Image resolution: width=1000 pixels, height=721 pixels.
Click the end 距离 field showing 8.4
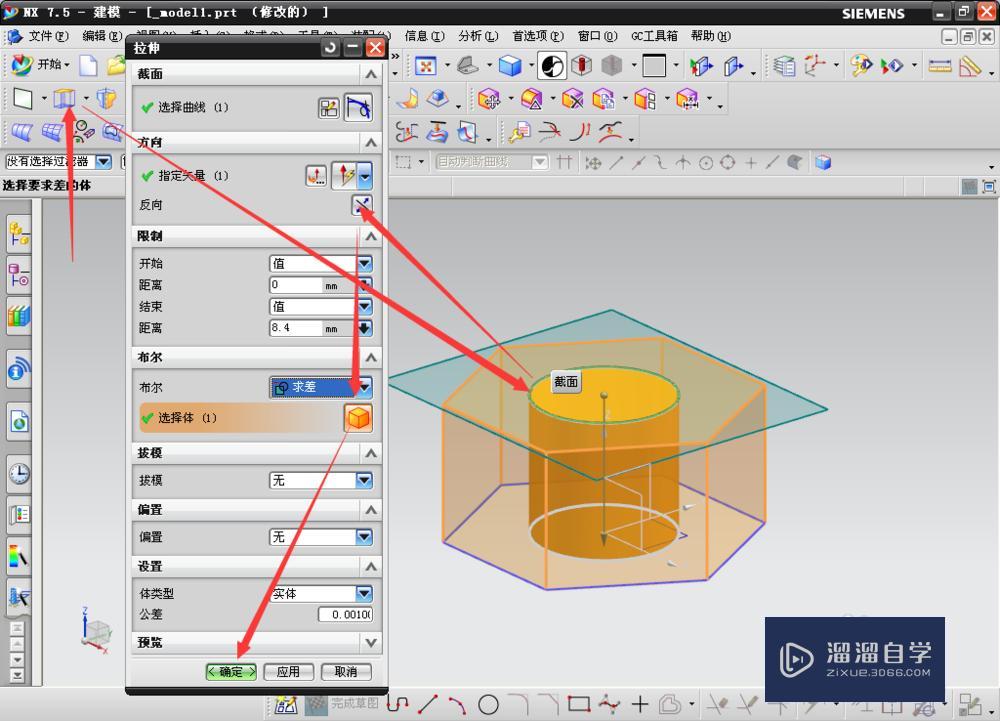[x=296, y=328]
